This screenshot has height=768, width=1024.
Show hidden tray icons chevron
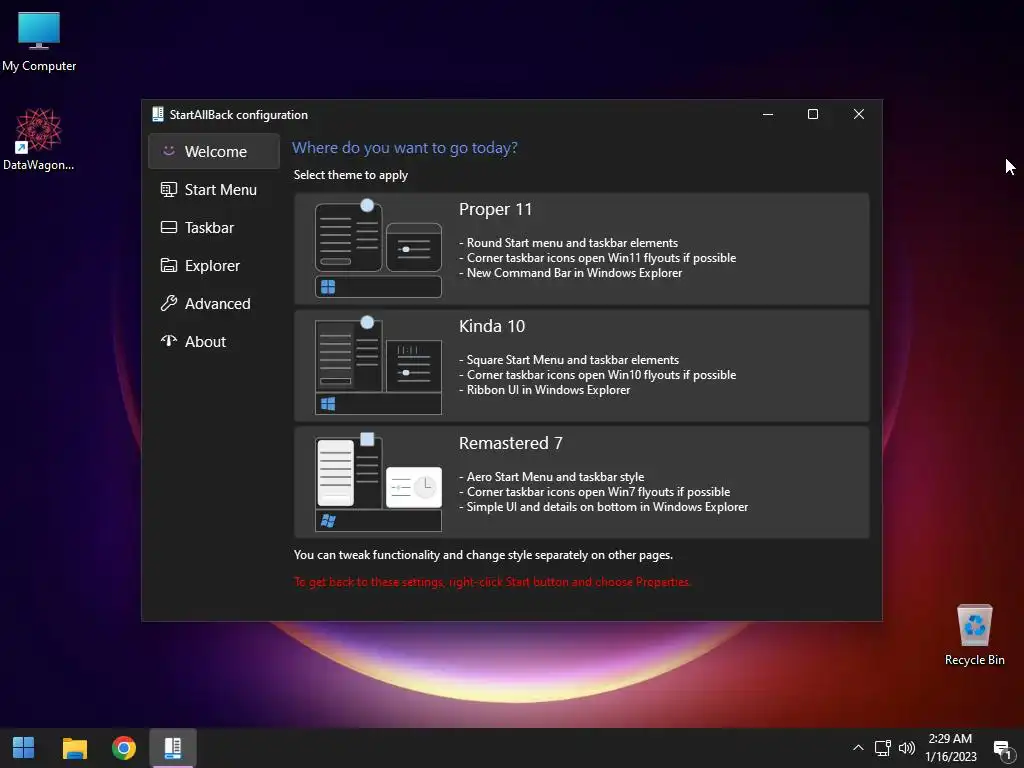click(x=858, y=748)
